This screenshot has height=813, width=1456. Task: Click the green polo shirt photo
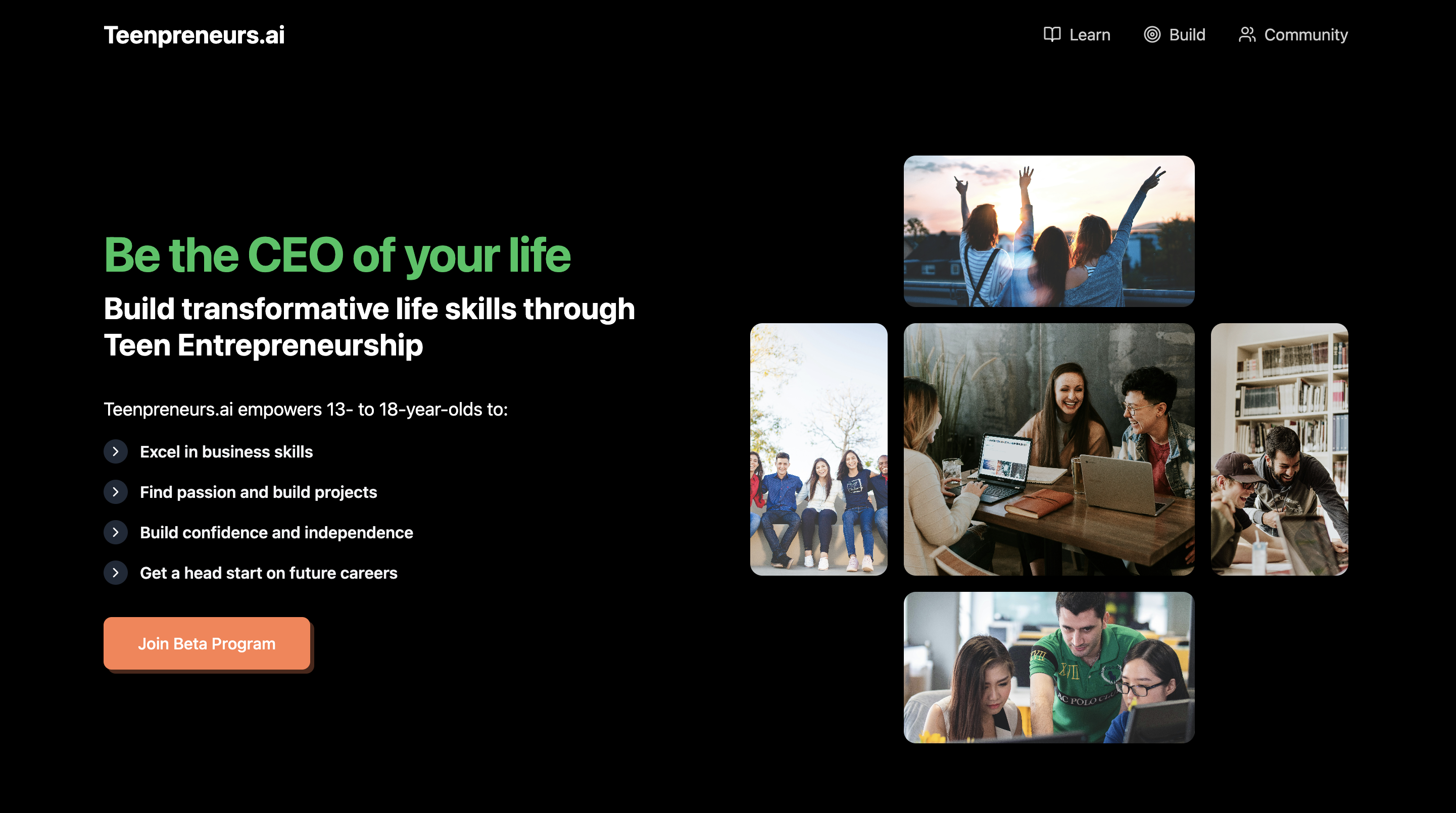tap(1048, 667)
